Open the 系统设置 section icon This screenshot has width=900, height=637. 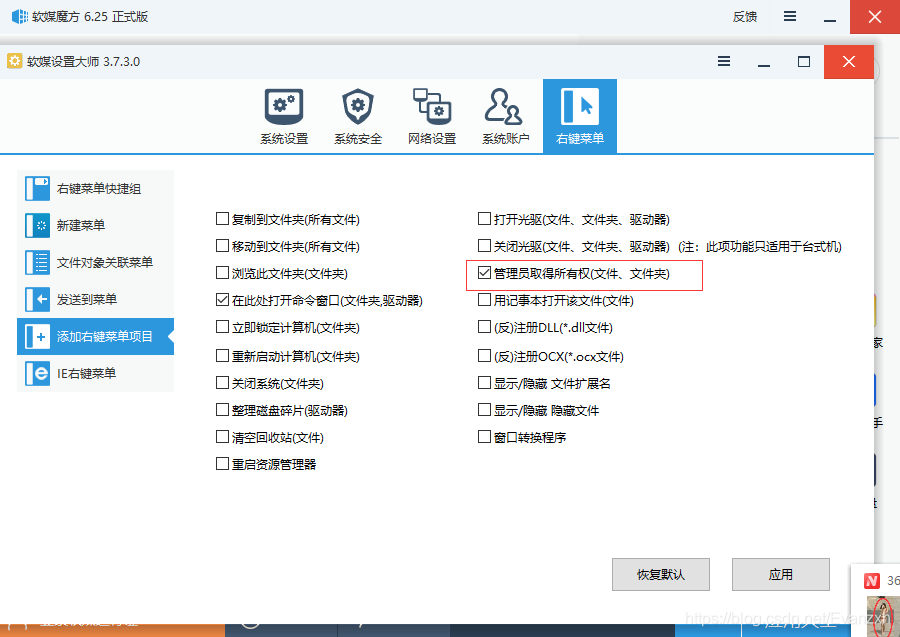tap(284, 106)
